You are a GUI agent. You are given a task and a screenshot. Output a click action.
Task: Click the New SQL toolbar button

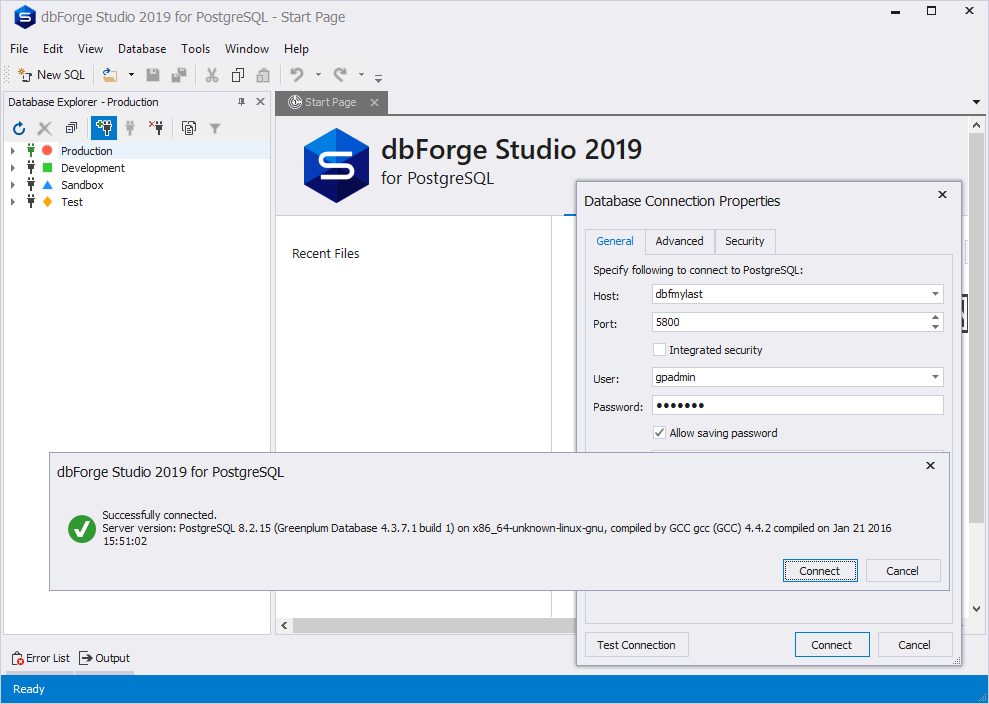pos(51,75)
